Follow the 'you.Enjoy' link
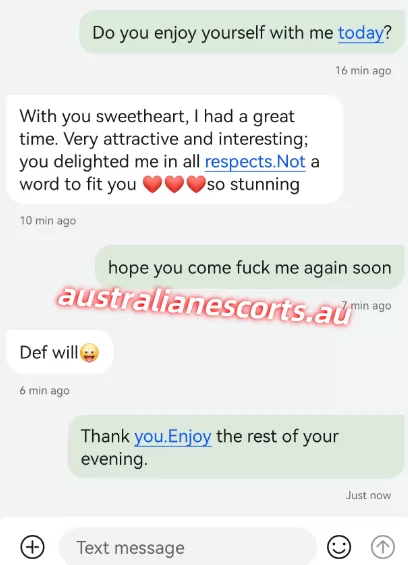 click(173, 436)
